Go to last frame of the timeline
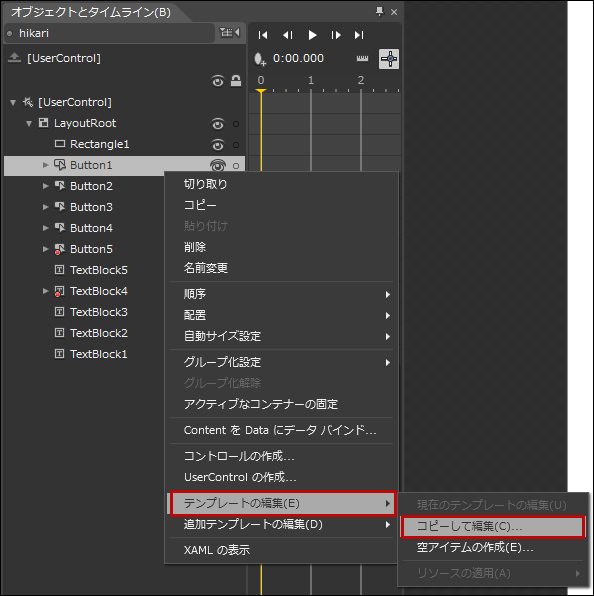The height and width of the screenshot is (596, 594). pyautogui.click(x=359, y=35)
